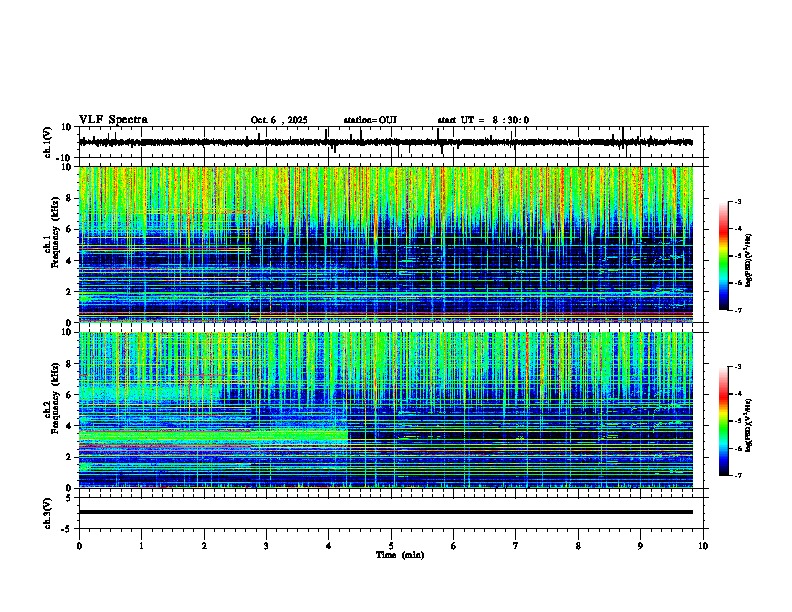This screenshot has height=612, width=792.
Task: Click the "2" kHz tick on ch.2 spectrogram
Action: 69,457
